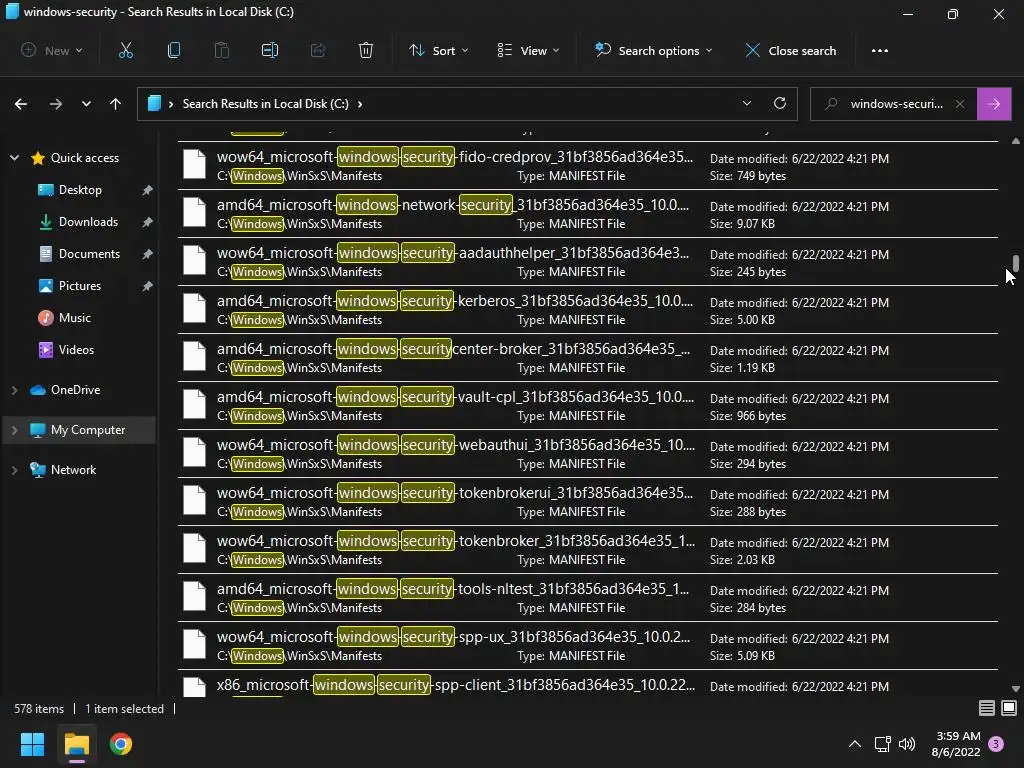Screen dimensions: 1024x768
Task: Click the scrollbar up arrow
Action: (1016, 140)
